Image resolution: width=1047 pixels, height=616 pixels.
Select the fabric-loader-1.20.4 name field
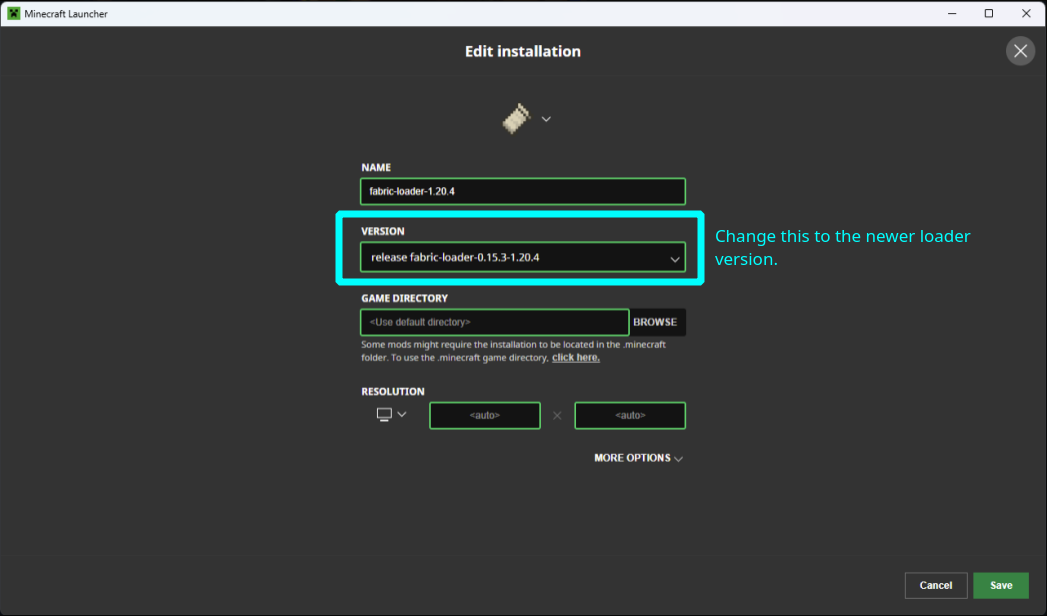tap(522, 191)
